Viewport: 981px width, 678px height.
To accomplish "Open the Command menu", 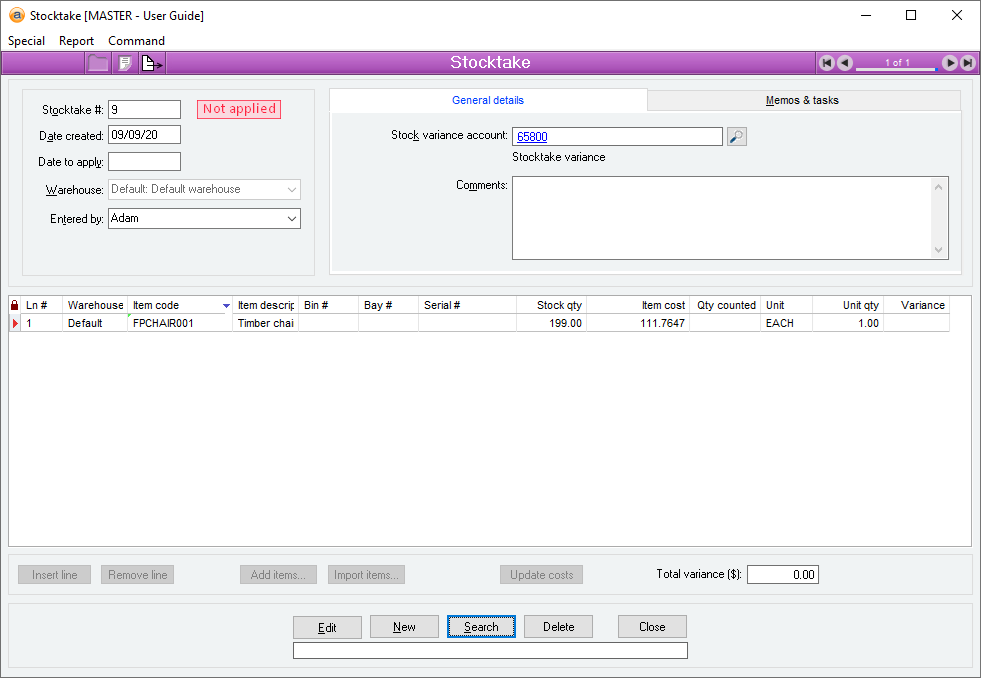I will coord(136,41).
